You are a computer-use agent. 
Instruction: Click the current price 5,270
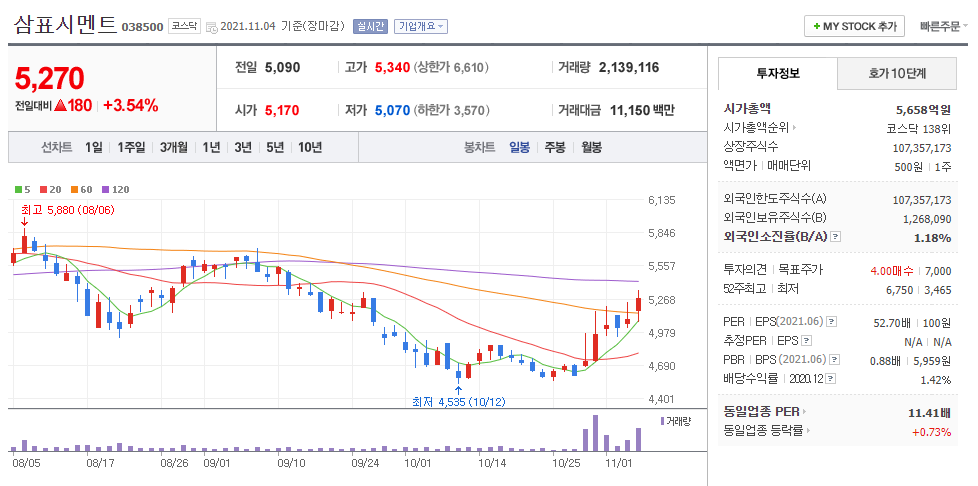pos(49,79)
